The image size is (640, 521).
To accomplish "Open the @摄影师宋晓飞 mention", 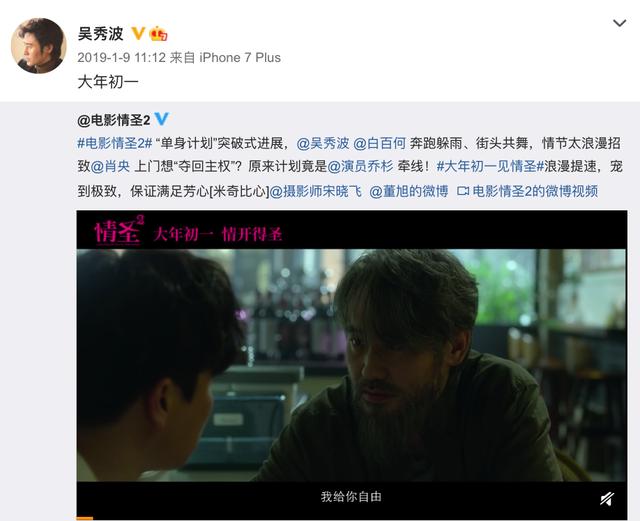I will pyautogui.click(x=316, y=191).
